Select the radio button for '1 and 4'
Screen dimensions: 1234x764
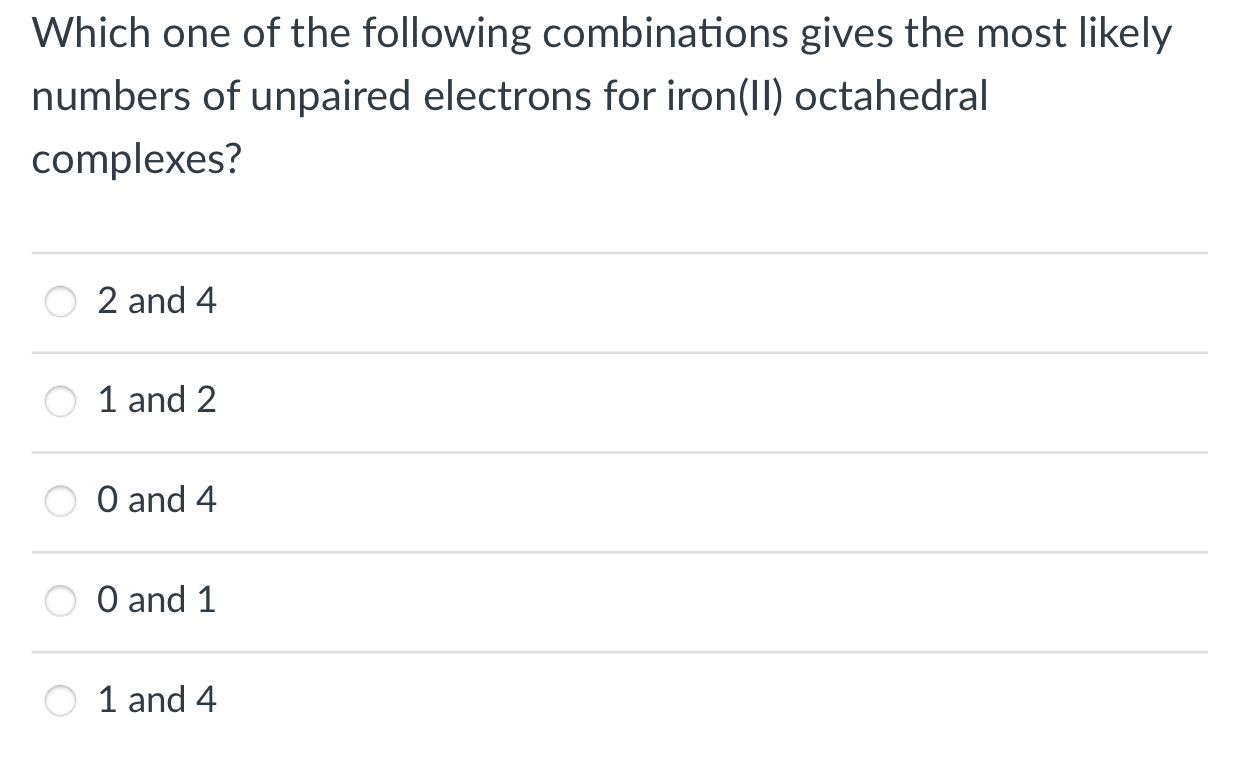(60, 701)
